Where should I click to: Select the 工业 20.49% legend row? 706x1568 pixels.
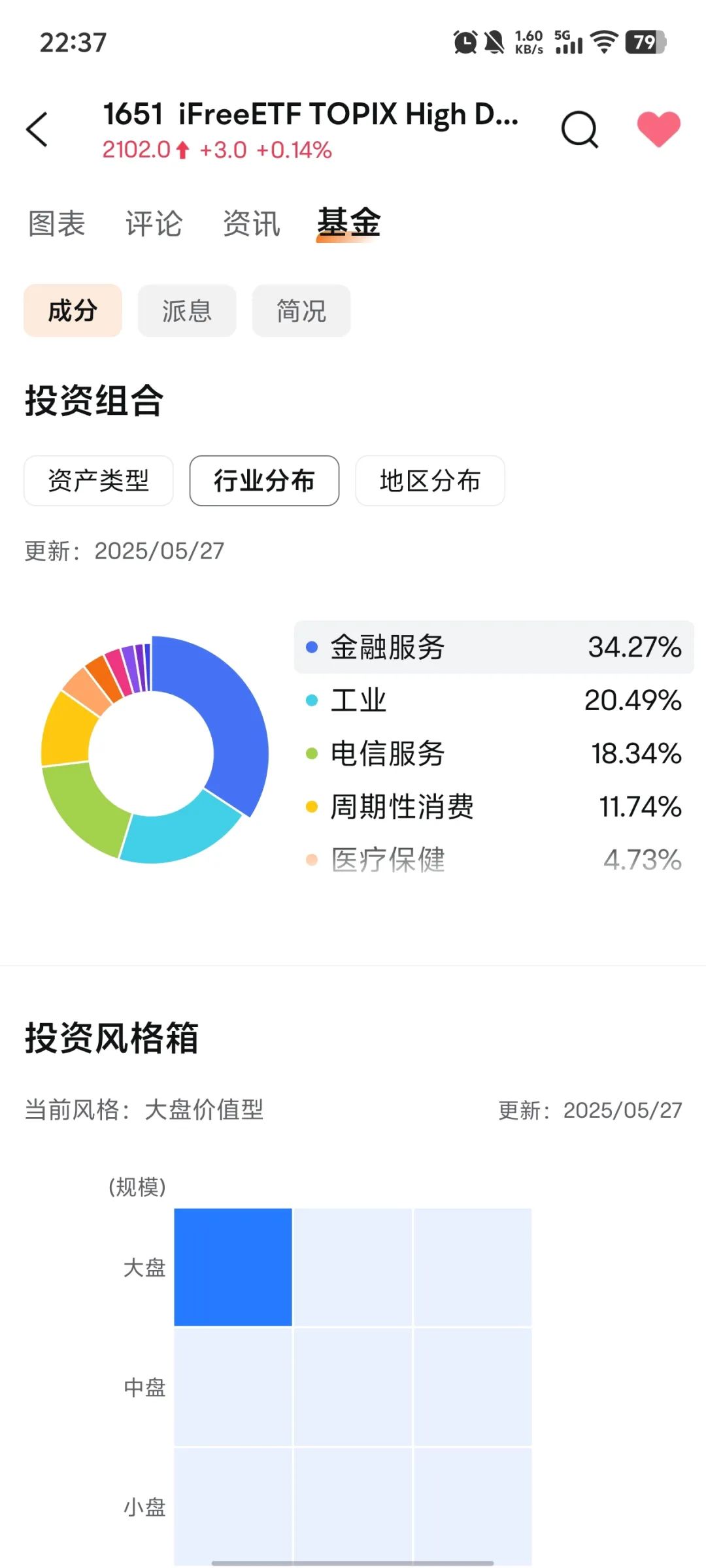(x=494, y=700)
